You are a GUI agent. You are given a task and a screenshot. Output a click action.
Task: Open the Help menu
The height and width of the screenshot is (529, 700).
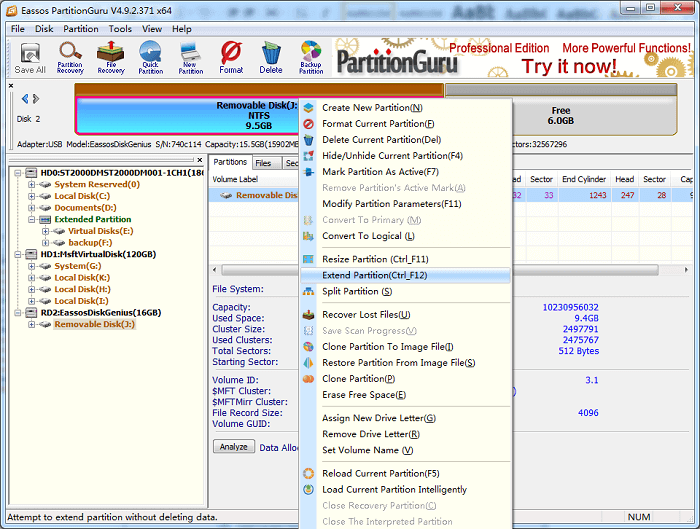click(x=182, y=29)
